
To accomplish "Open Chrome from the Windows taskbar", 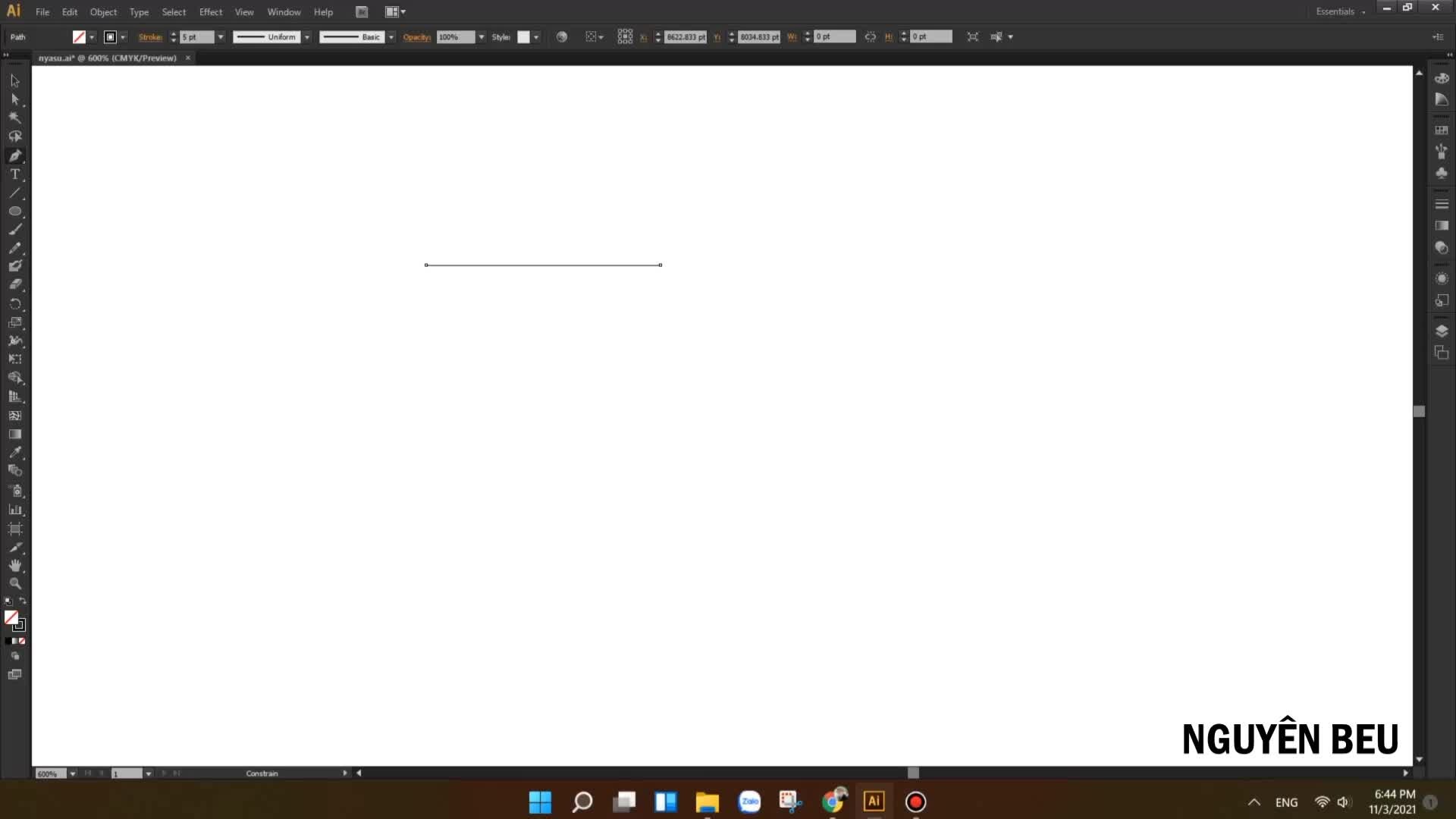I will 833,802.
